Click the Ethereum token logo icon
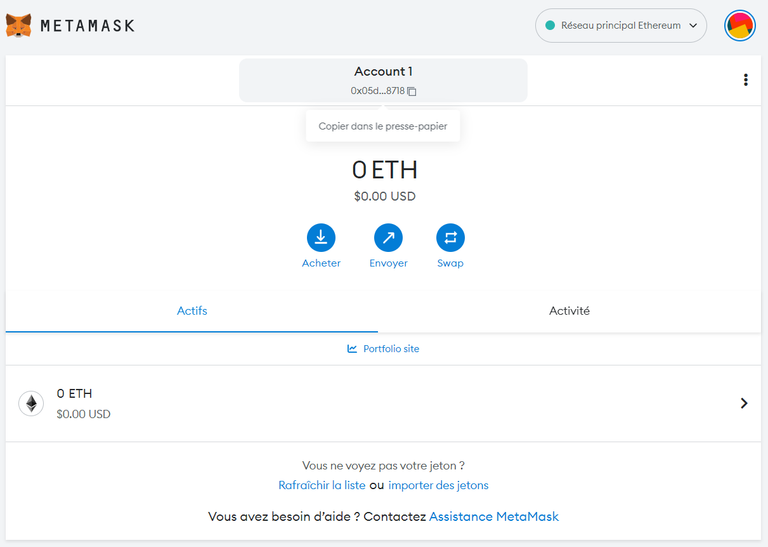Image resolution: width=768 pixels, height=547 pixels. coord(31,404)
